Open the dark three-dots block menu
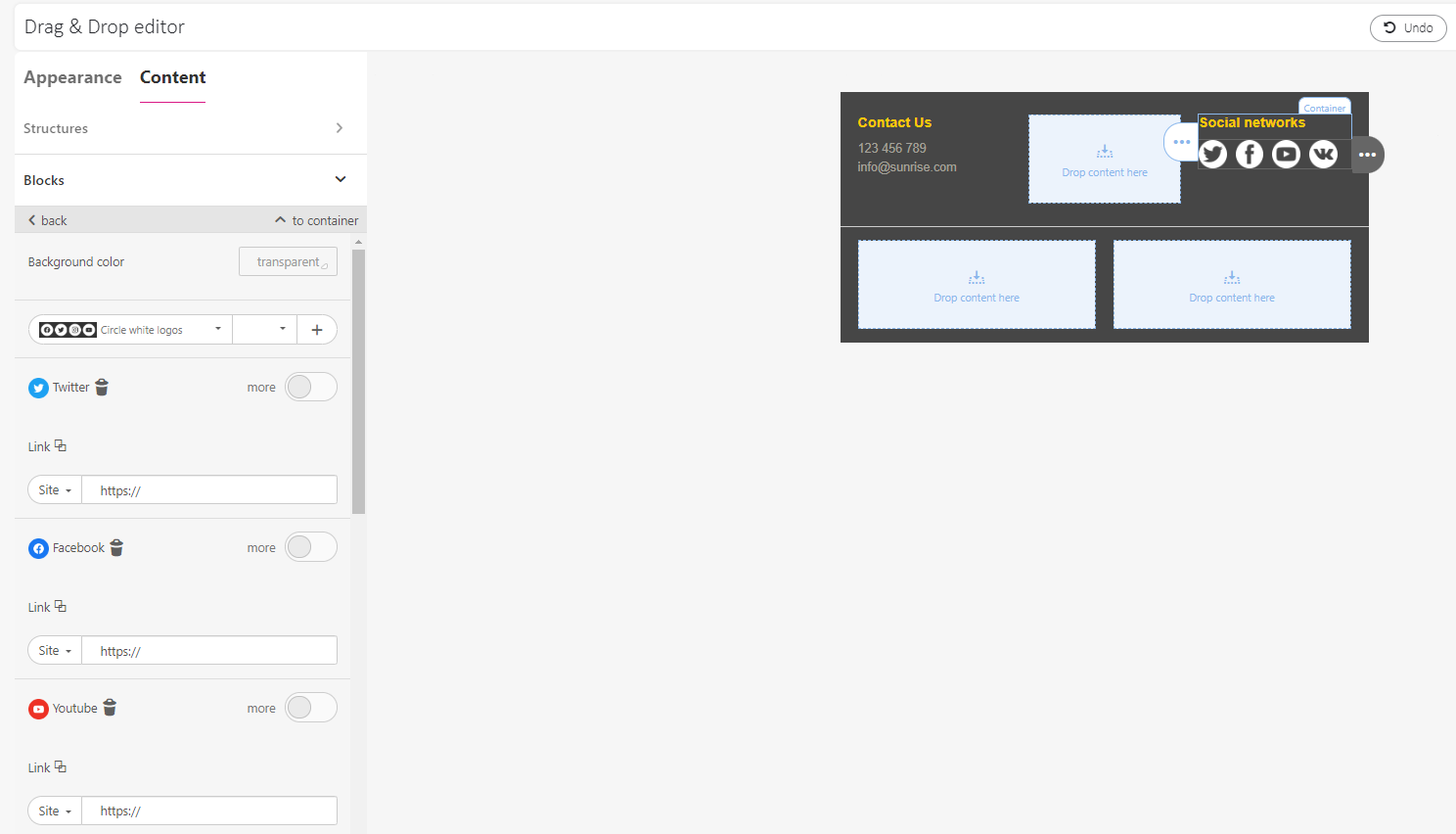Viewport: 1456px width, 834px height. point(1367,155)
